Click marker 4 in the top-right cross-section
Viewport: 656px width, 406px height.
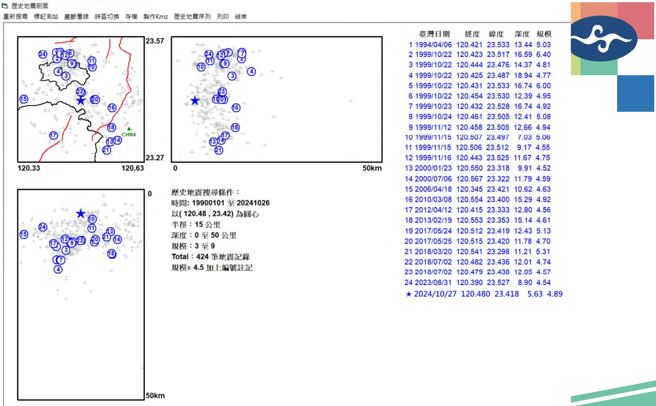point(251,72)
